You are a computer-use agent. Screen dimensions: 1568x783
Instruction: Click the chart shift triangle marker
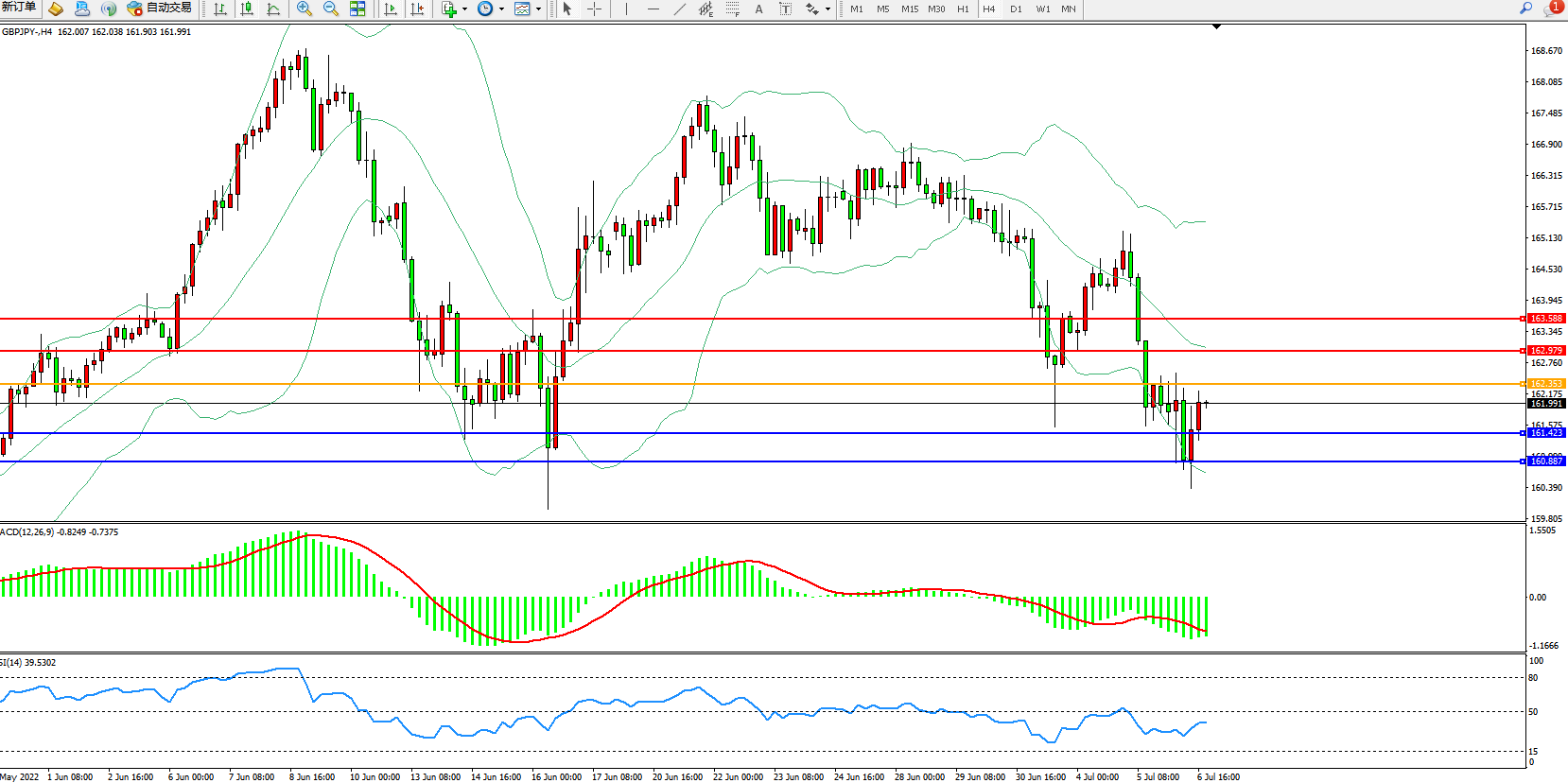point(1216,26)
